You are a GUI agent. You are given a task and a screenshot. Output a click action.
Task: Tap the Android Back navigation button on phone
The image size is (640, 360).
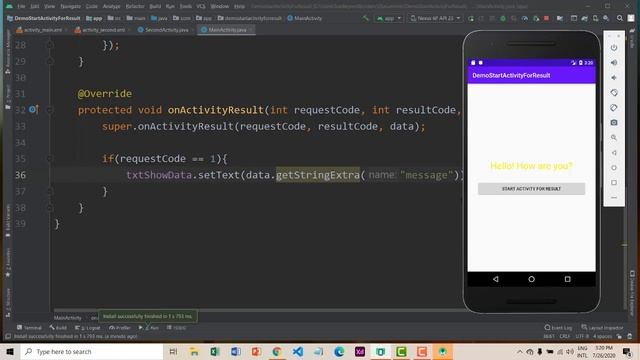(496, 279)
